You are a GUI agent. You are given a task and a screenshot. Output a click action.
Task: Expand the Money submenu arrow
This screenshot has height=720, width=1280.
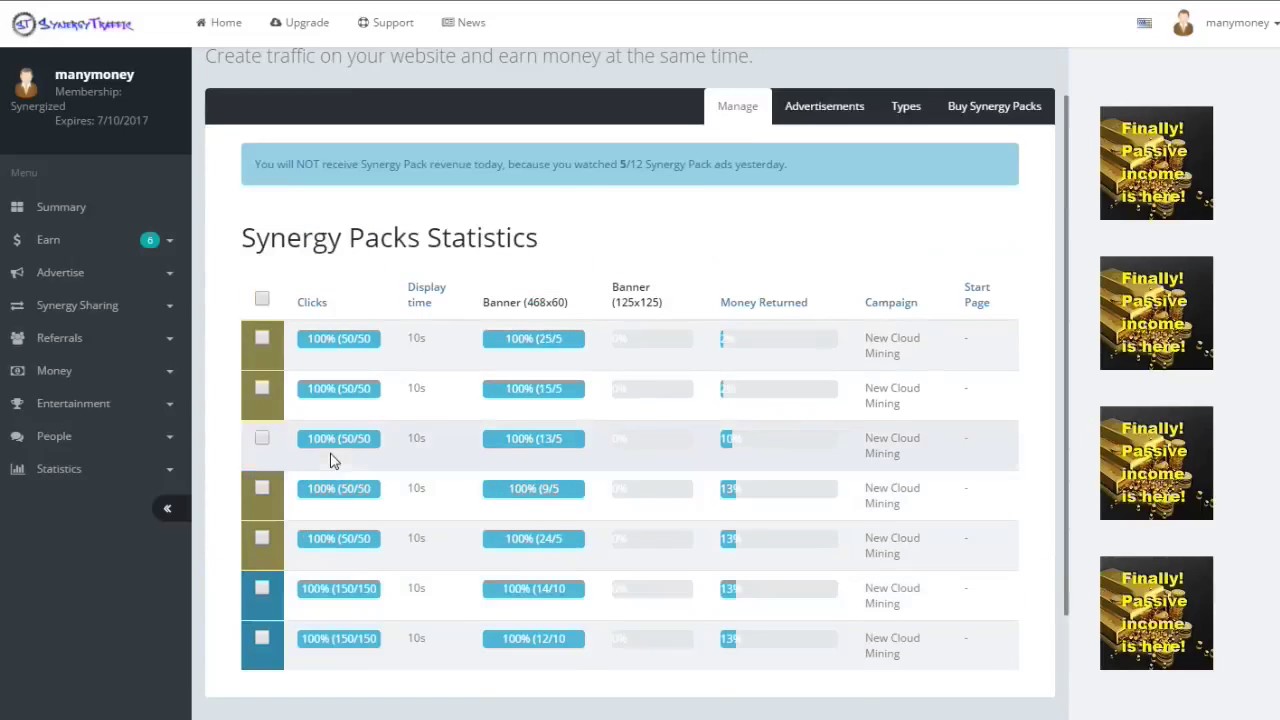pos(169,371)
